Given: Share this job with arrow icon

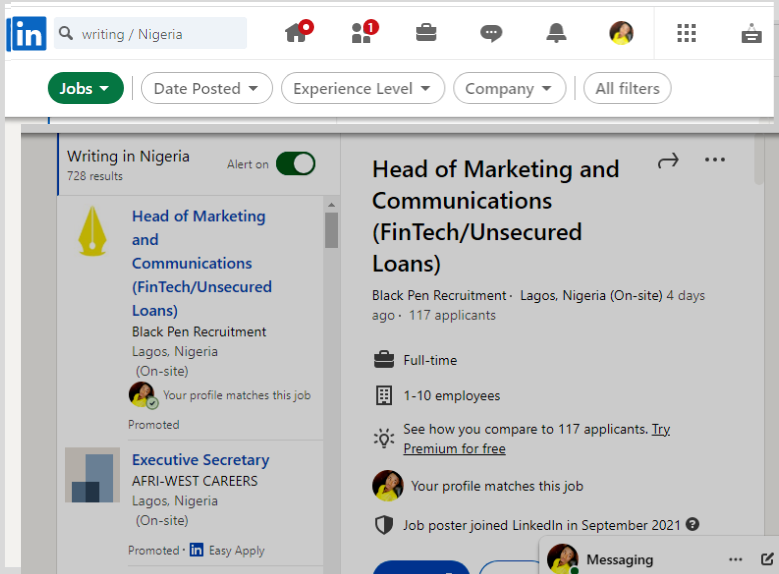Looking at the screenshot, I should click(668, 161).
